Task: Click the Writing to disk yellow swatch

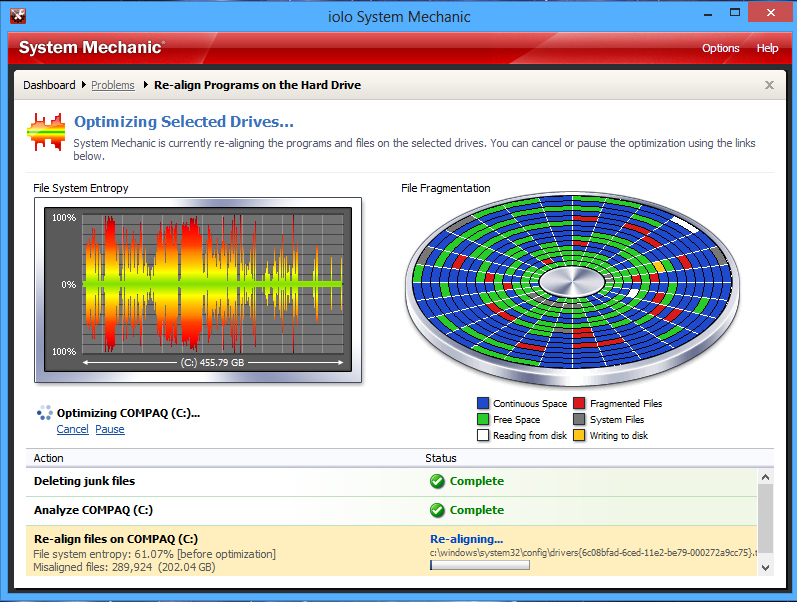Action: pyautogui.click(x=579, y=435)
